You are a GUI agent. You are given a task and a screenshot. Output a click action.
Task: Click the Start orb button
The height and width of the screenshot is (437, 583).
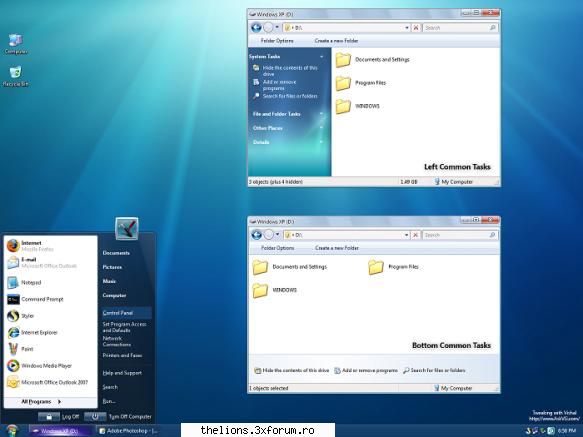pos(12,430)
